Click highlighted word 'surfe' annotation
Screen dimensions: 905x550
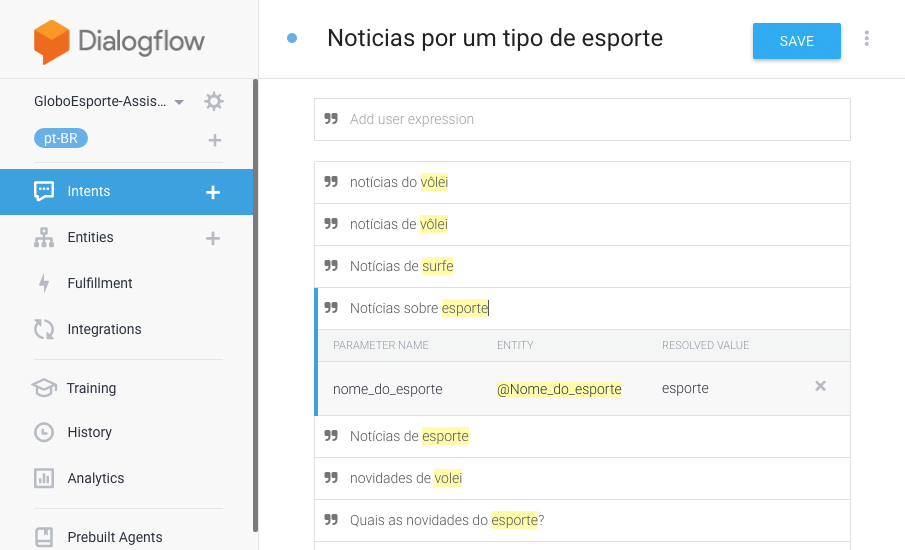coord(437,267)
